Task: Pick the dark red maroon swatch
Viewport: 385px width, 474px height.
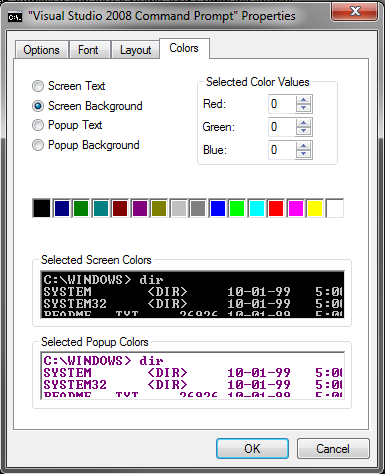Action: pos(120,208)
